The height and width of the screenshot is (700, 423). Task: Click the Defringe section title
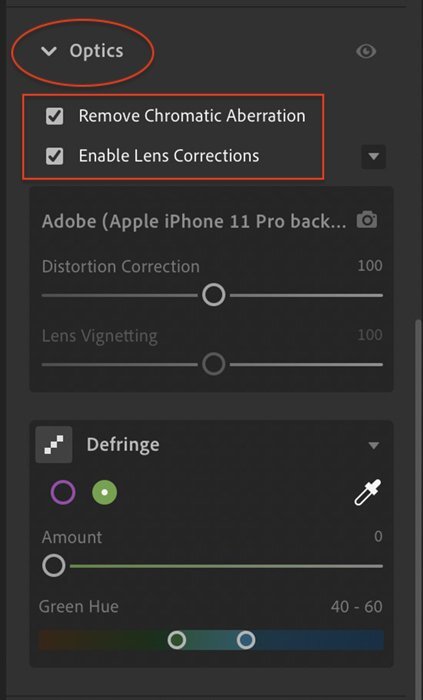tap(123, 445)
